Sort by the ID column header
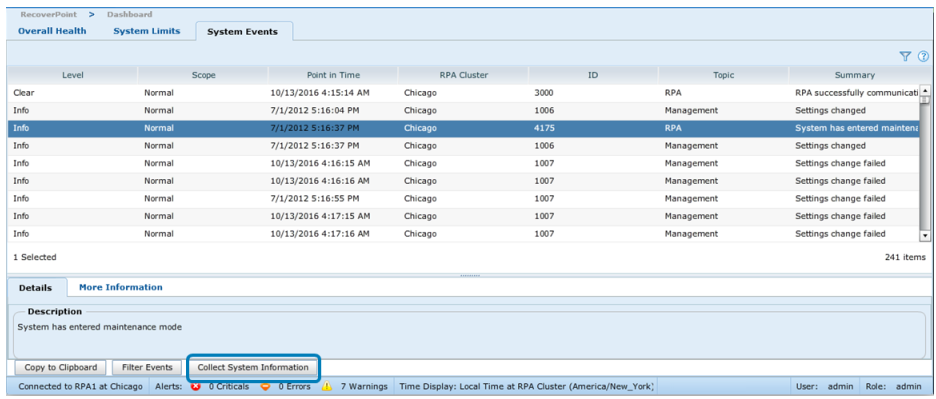The width and height of the screenshot is (936, 399). (x=593, y=75)
